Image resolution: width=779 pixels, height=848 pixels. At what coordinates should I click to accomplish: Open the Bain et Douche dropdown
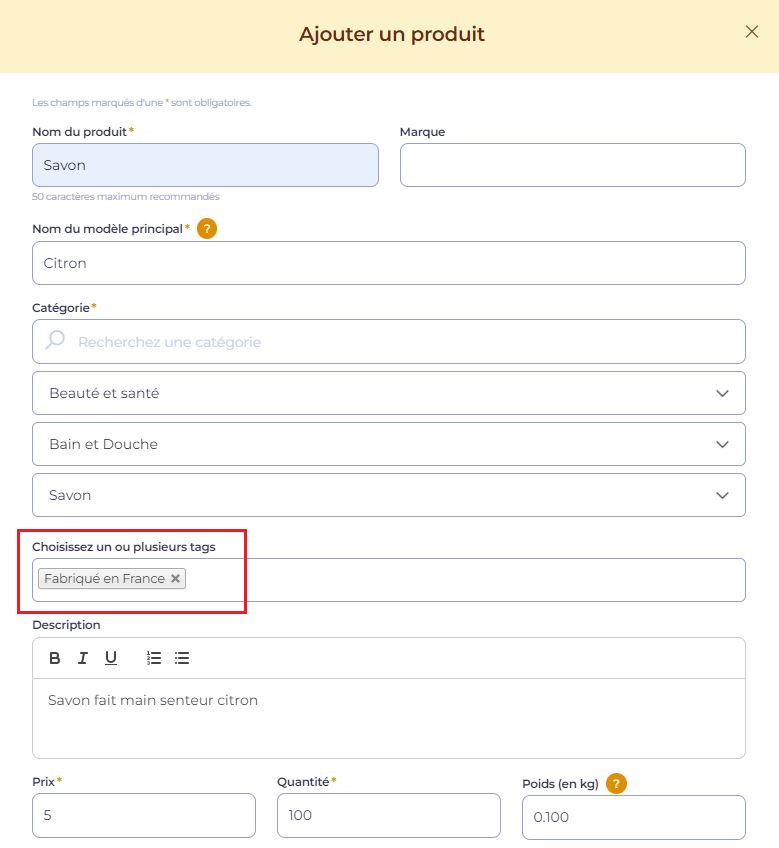[389, 444]
